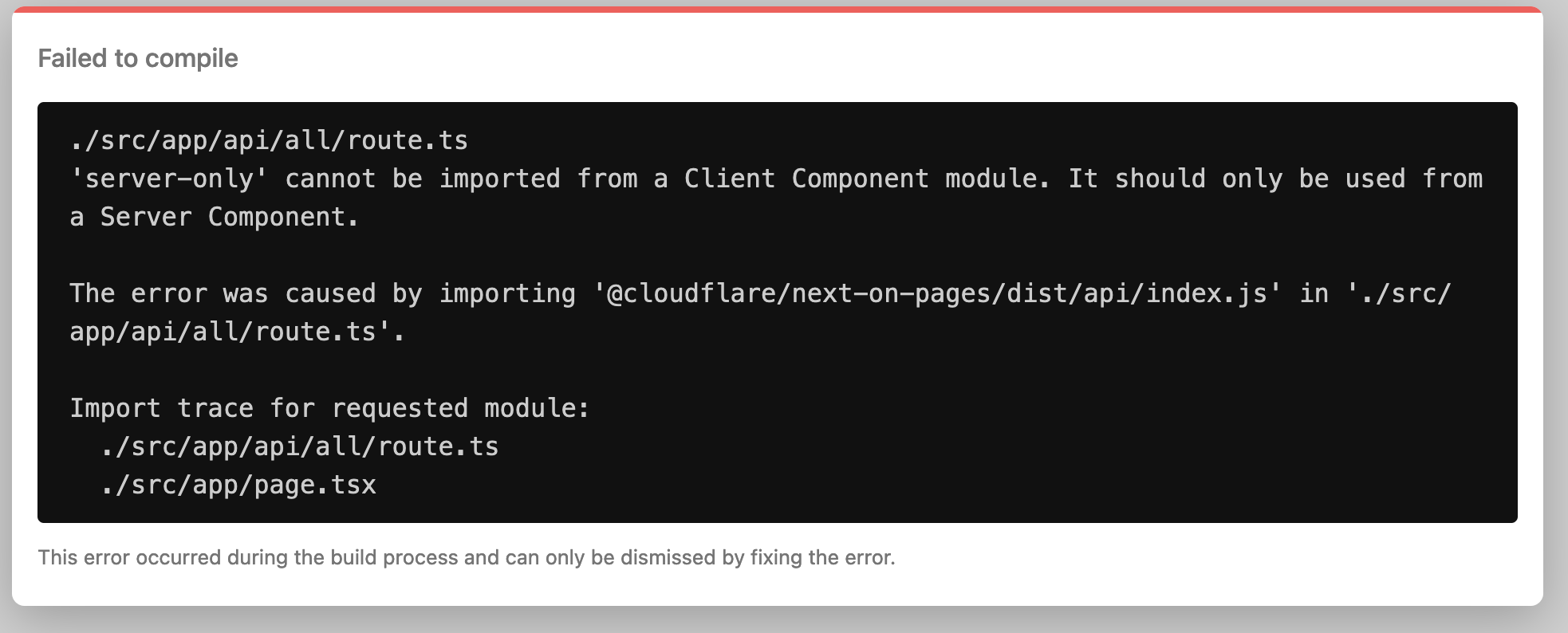This screenshot has width=1568, height=633.
Task: Click the quoted 'server-only' text
Action: 169,179
